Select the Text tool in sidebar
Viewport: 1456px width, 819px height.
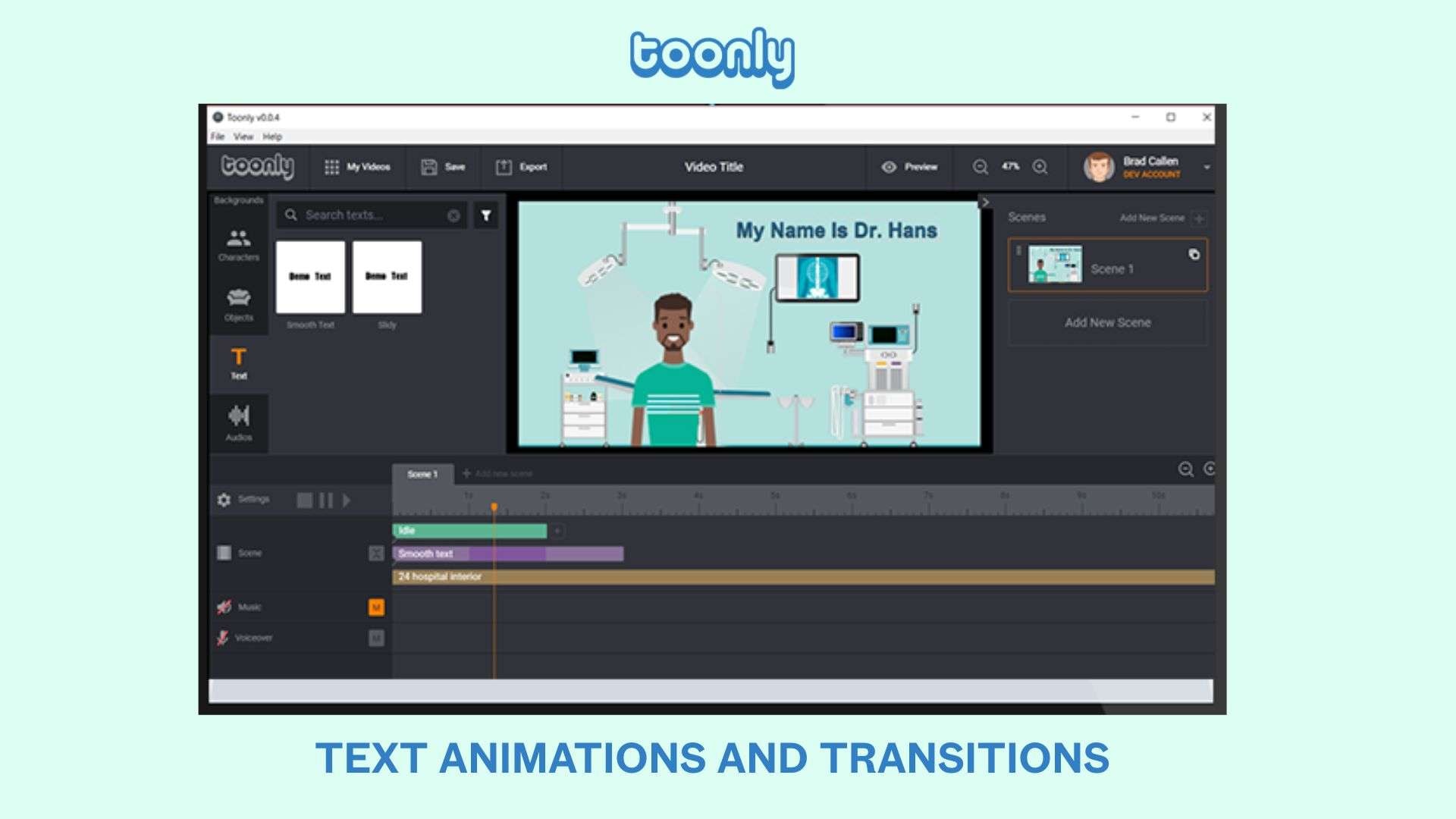238,363
